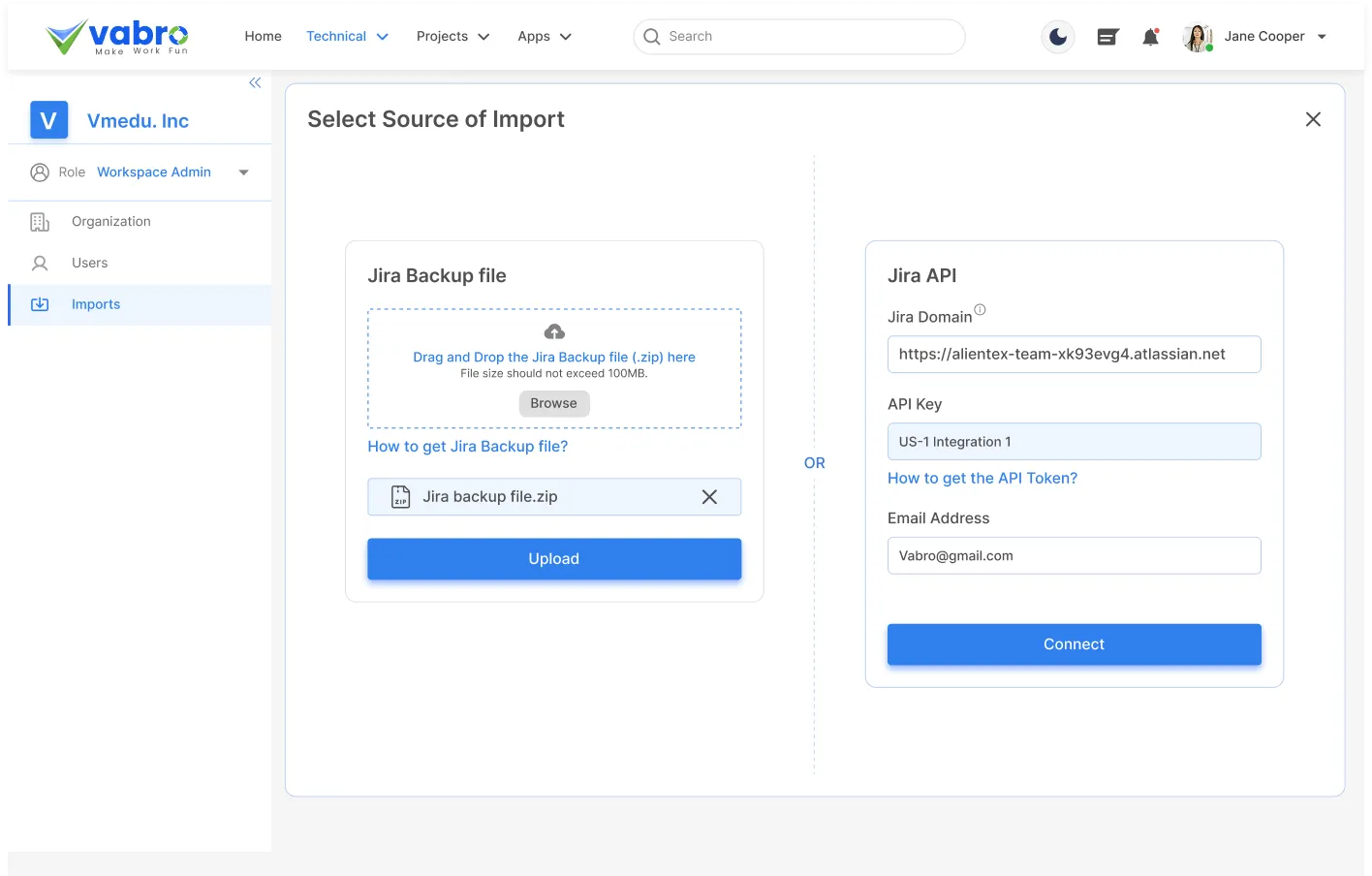Screen dimensions: 1372x876
Task: Edit the Email Address field
Action: pyautogui.click(x=1074, y=556)
